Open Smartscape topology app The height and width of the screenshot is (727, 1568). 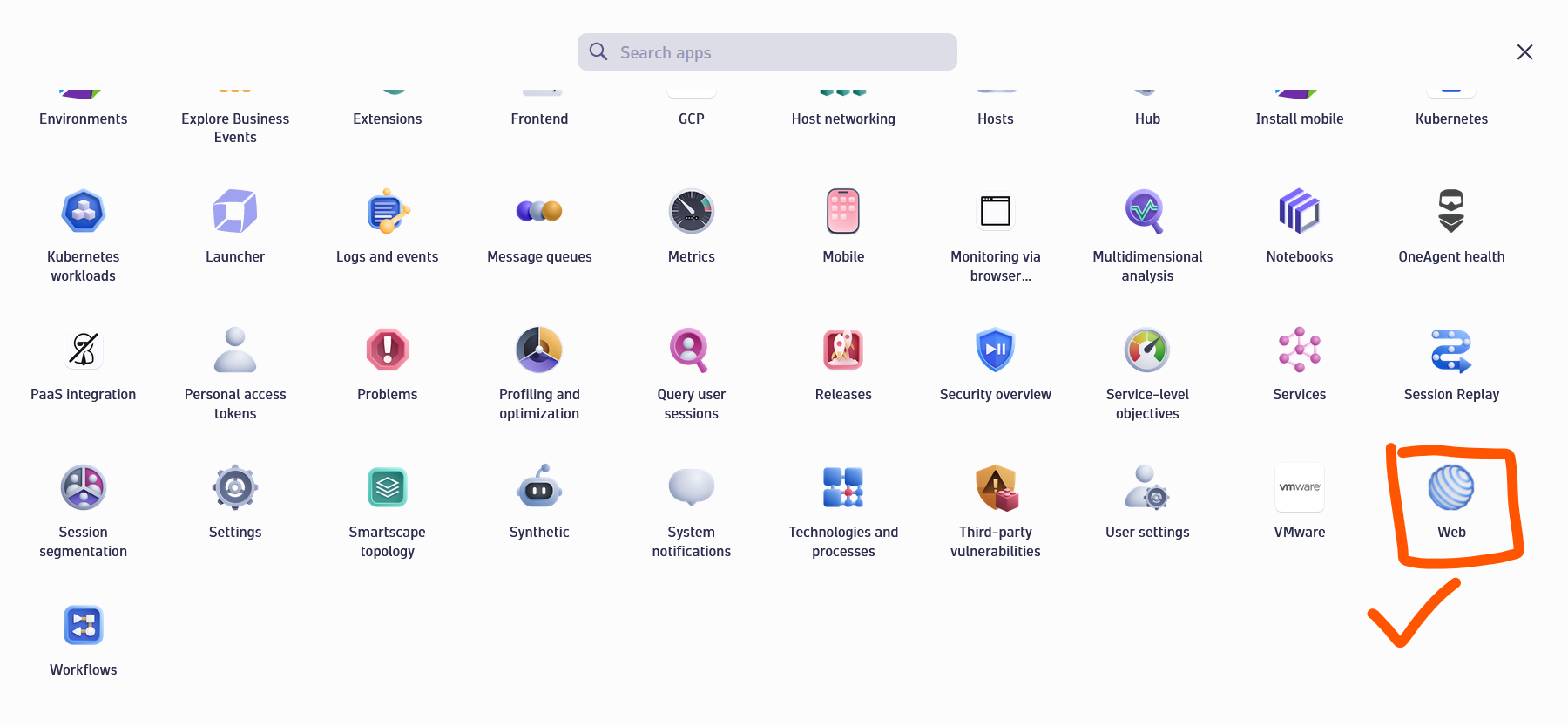(x=388, y=487)
